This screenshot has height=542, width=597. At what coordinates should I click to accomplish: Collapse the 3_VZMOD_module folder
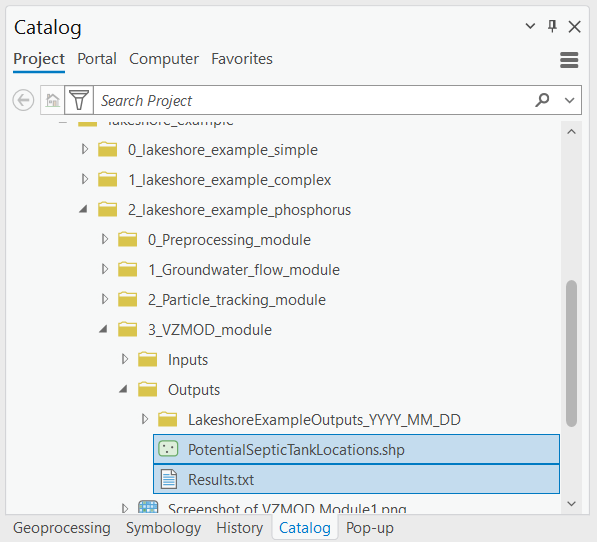(103, 329)
